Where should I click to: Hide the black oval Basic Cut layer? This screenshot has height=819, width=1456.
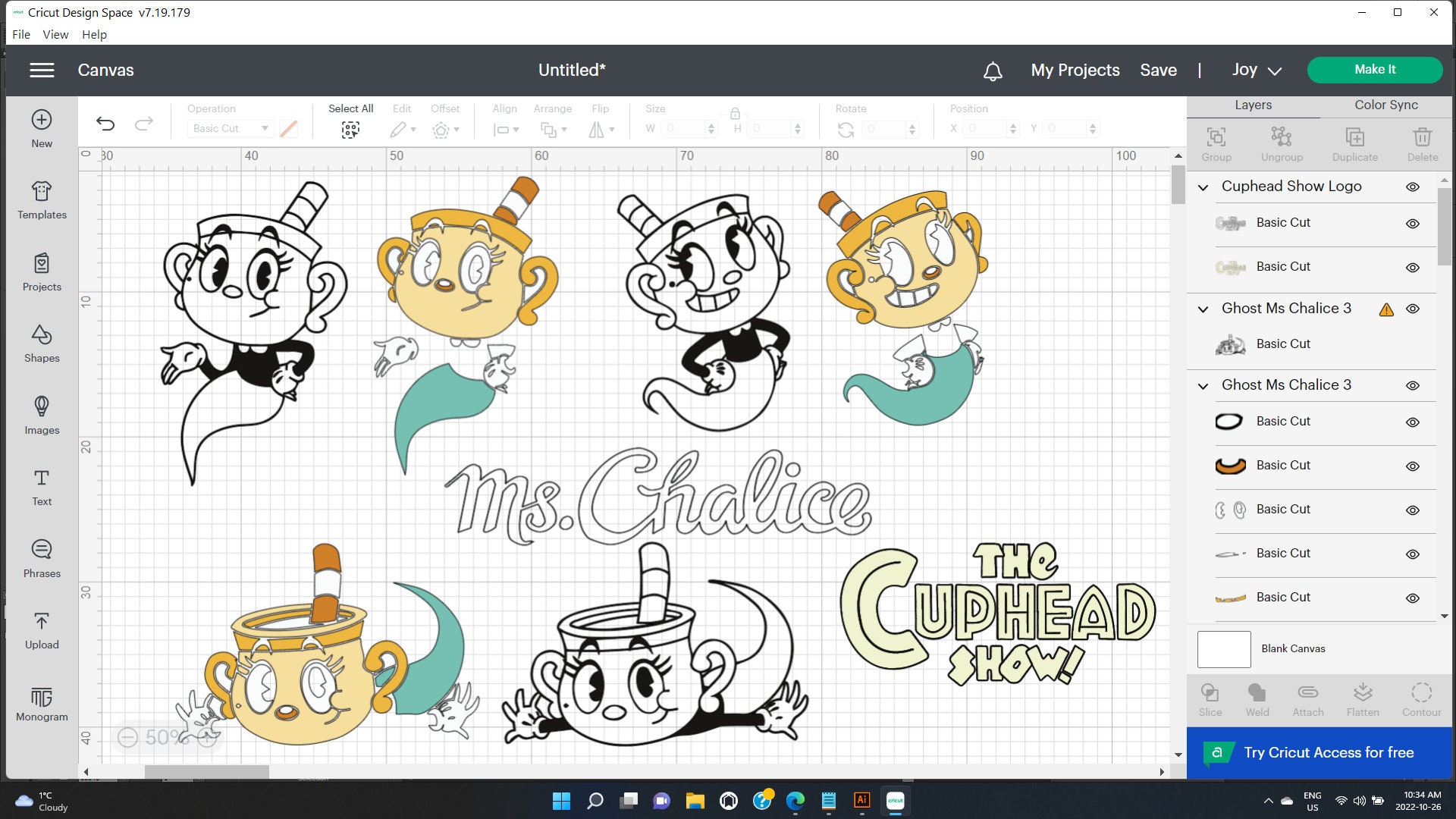[1413, 422]
